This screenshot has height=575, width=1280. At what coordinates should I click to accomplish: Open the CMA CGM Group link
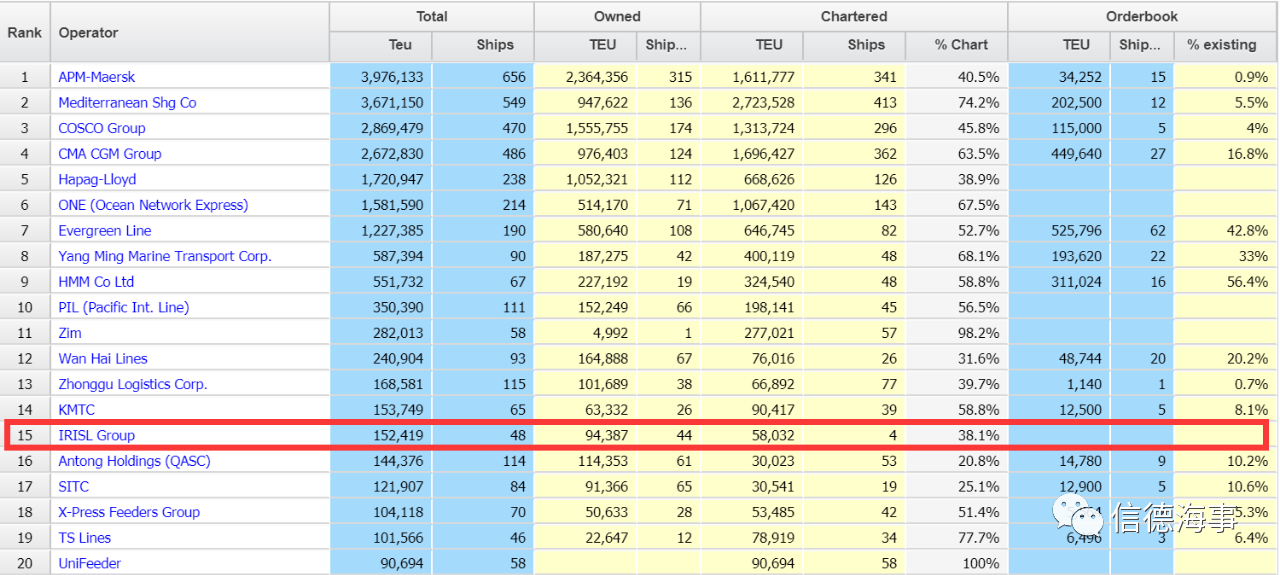tap(109, 154)
